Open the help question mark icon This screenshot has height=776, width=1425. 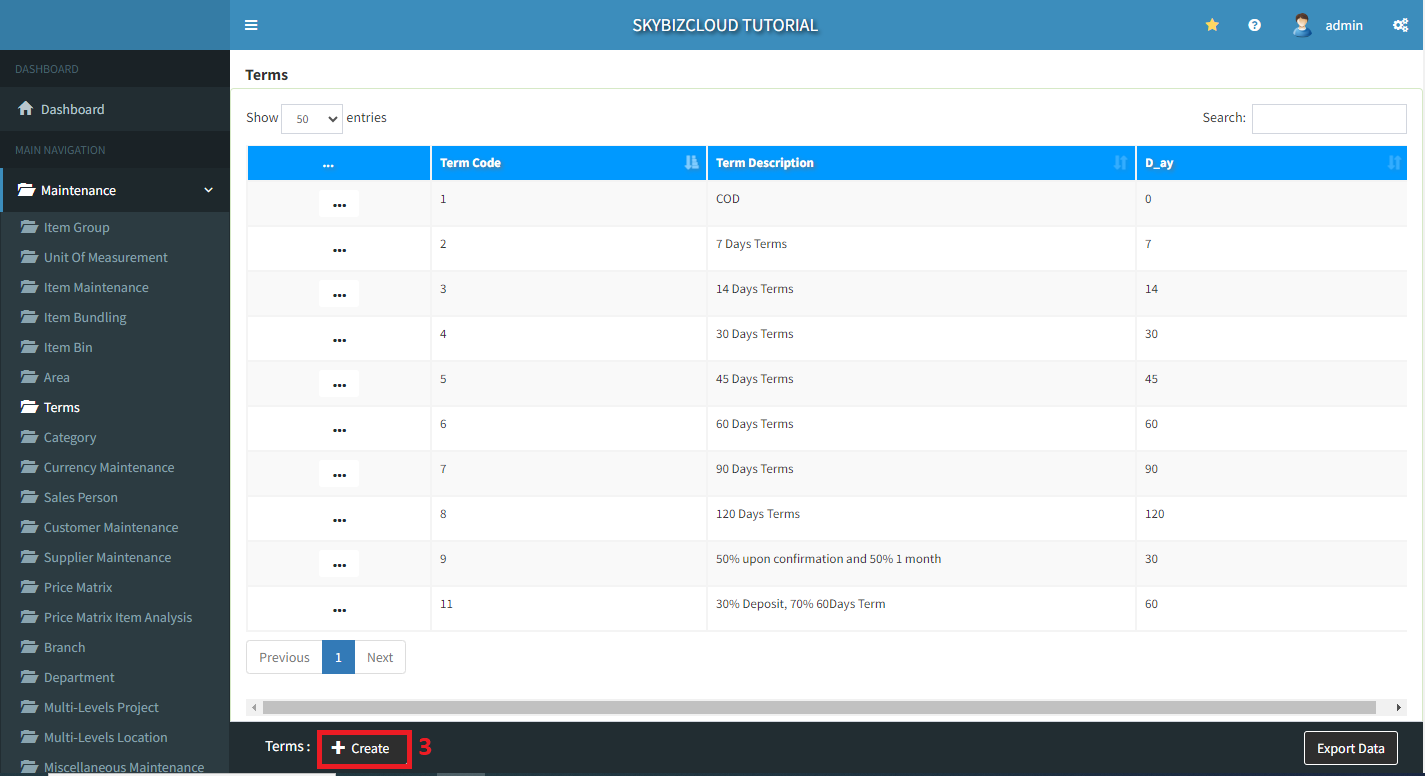pos(1254,25)
